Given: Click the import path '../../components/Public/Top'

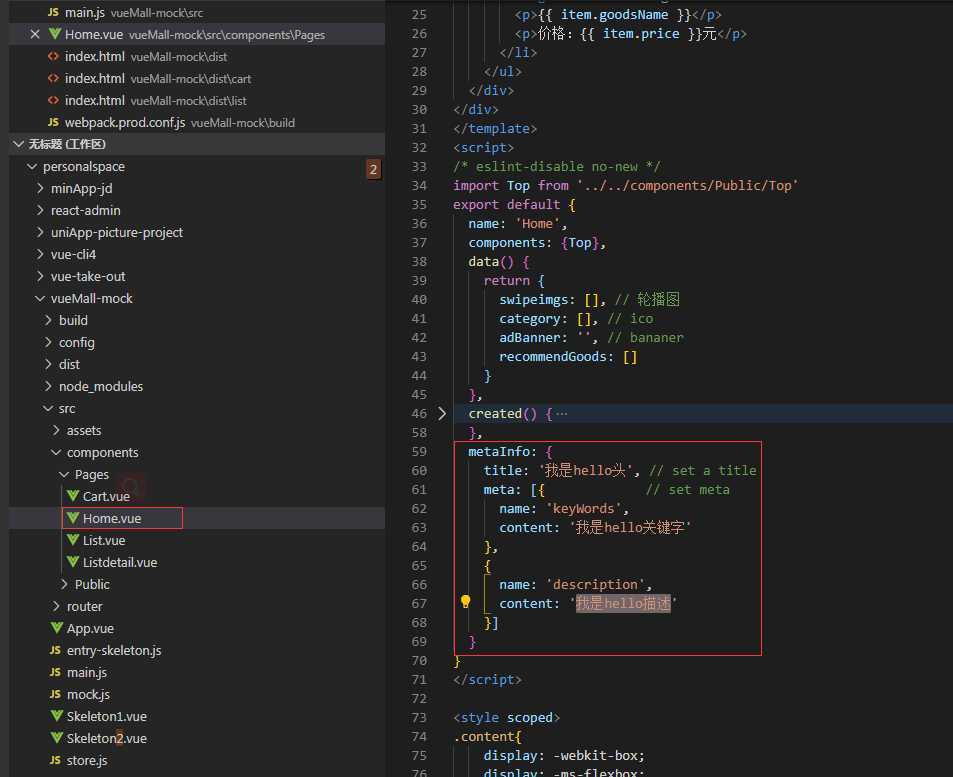Looking at the screenshot, I should pos(687,185).
